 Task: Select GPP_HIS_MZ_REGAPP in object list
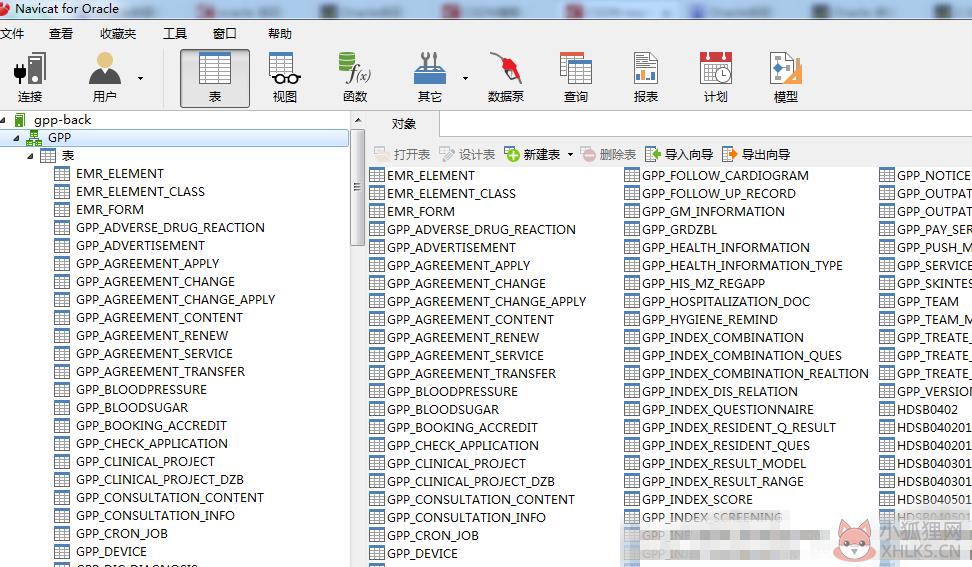pos(703,283)
